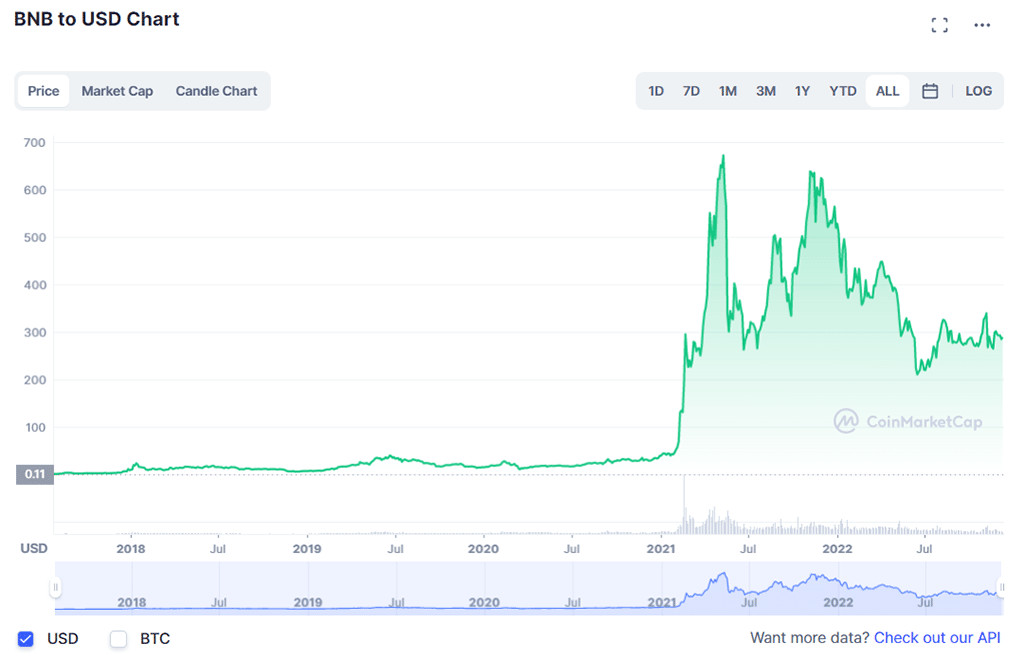The image size is (1024, 660).
Task: Click the 2019 label on the x-axis
Action: tap(307, 549)
